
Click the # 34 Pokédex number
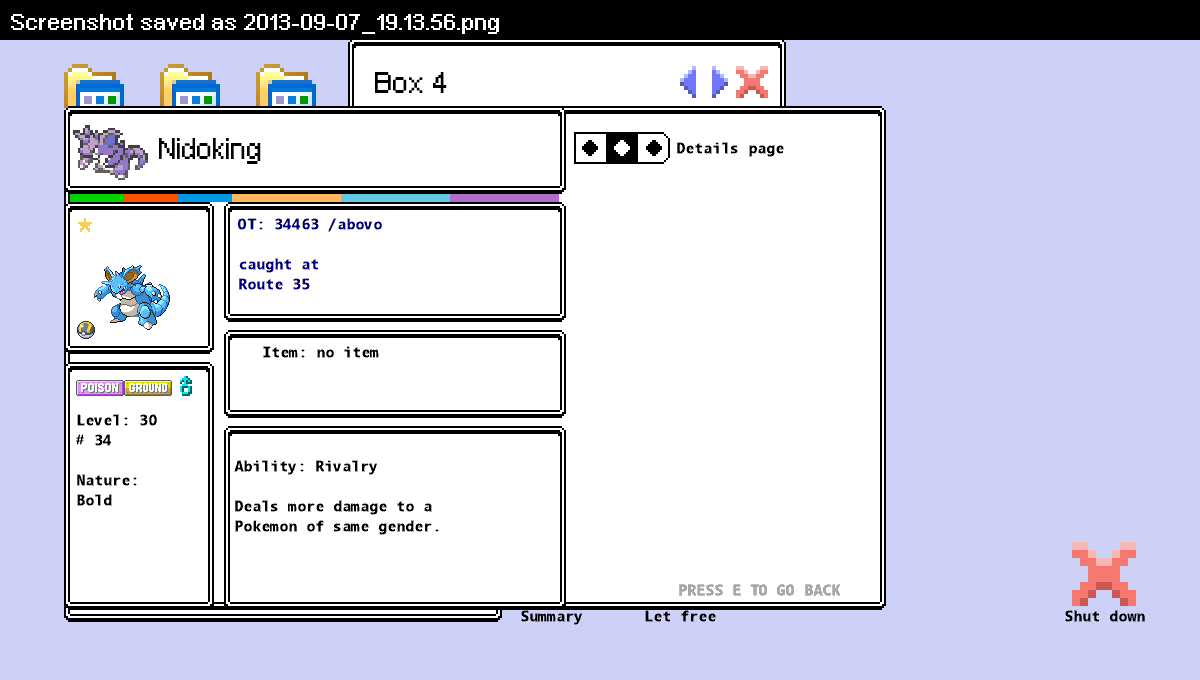[x=94, y=441]
